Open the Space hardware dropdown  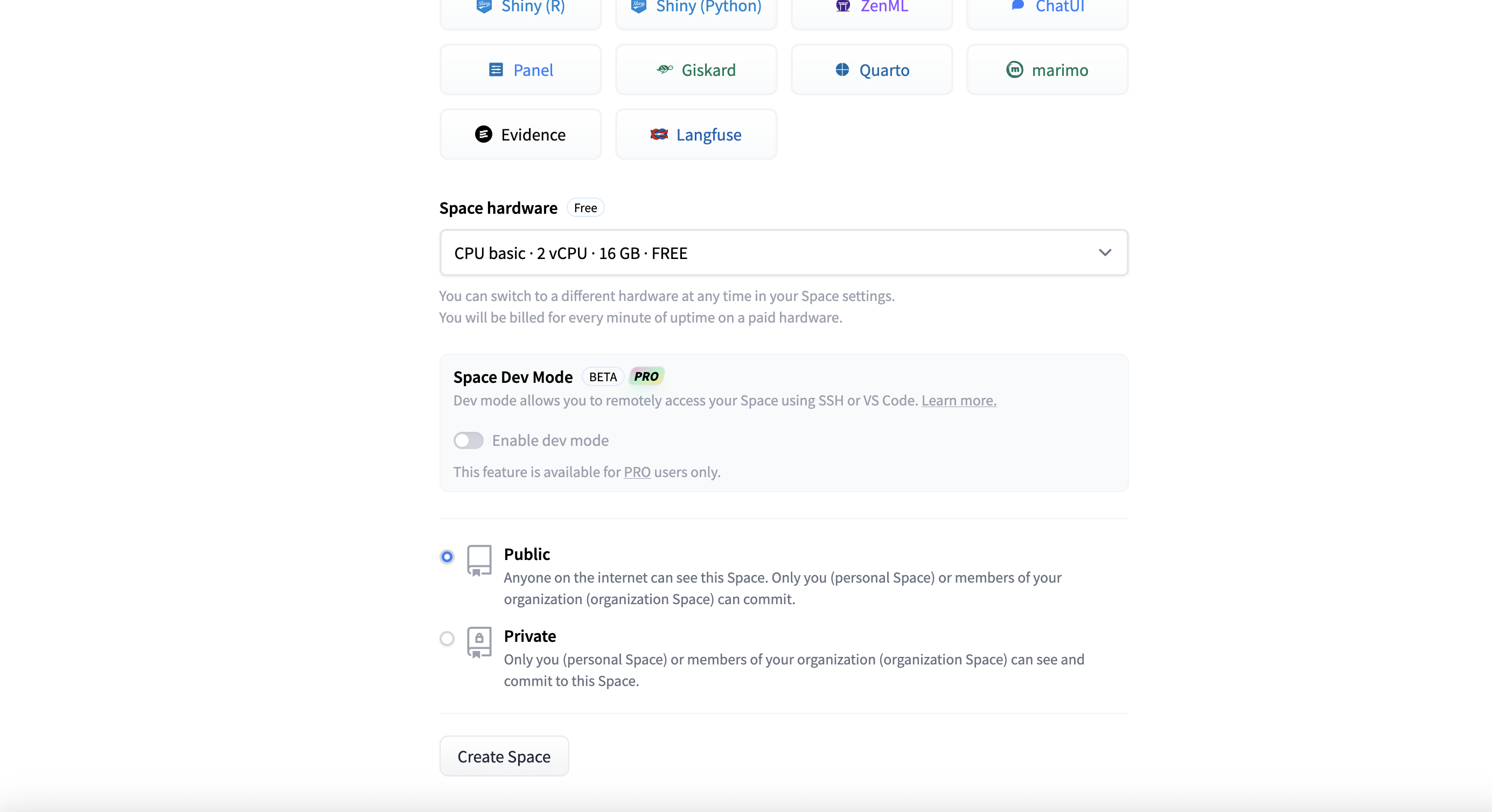pyautogui.click(x=783, y=253)
